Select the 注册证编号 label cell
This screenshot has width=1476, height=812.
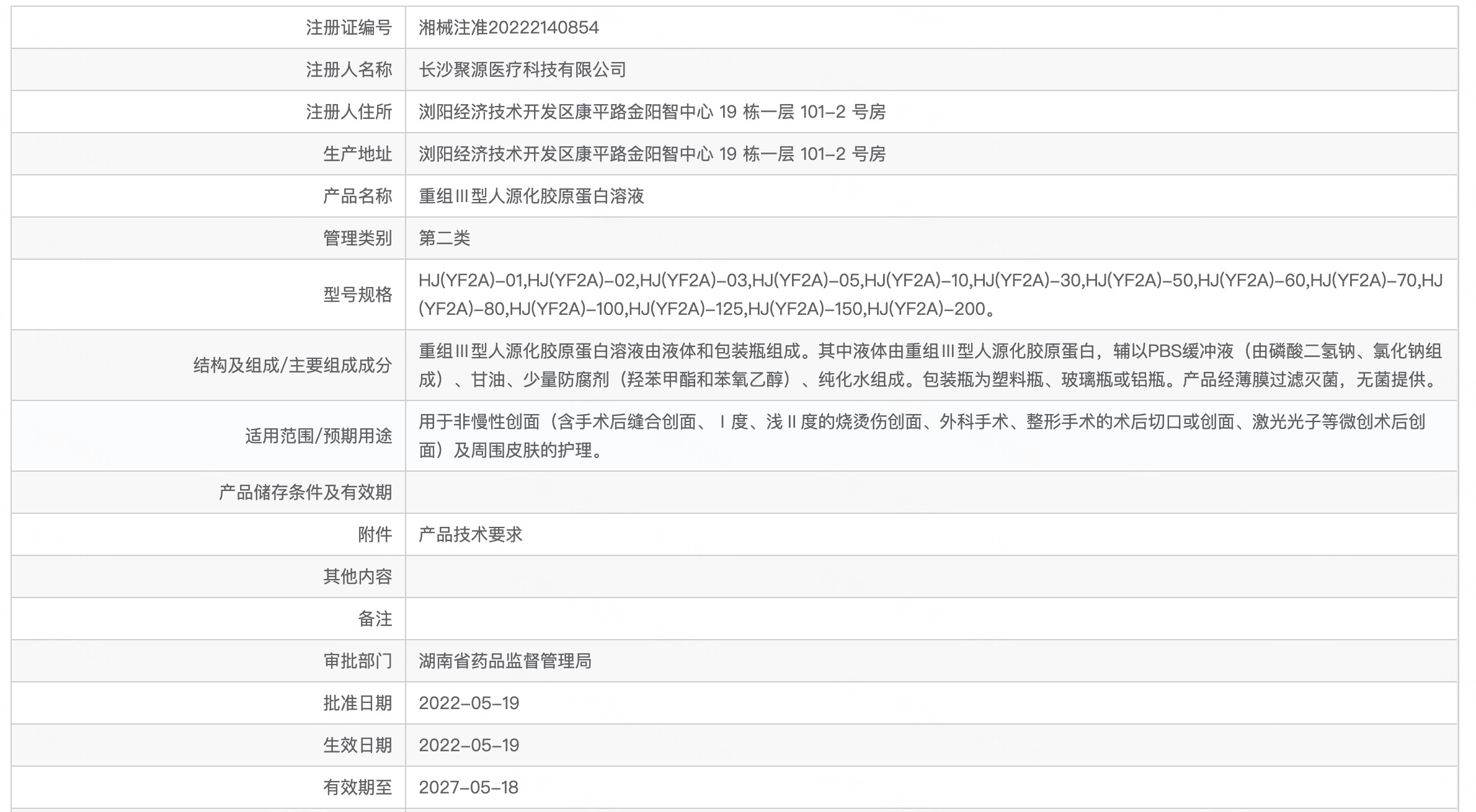349,27
